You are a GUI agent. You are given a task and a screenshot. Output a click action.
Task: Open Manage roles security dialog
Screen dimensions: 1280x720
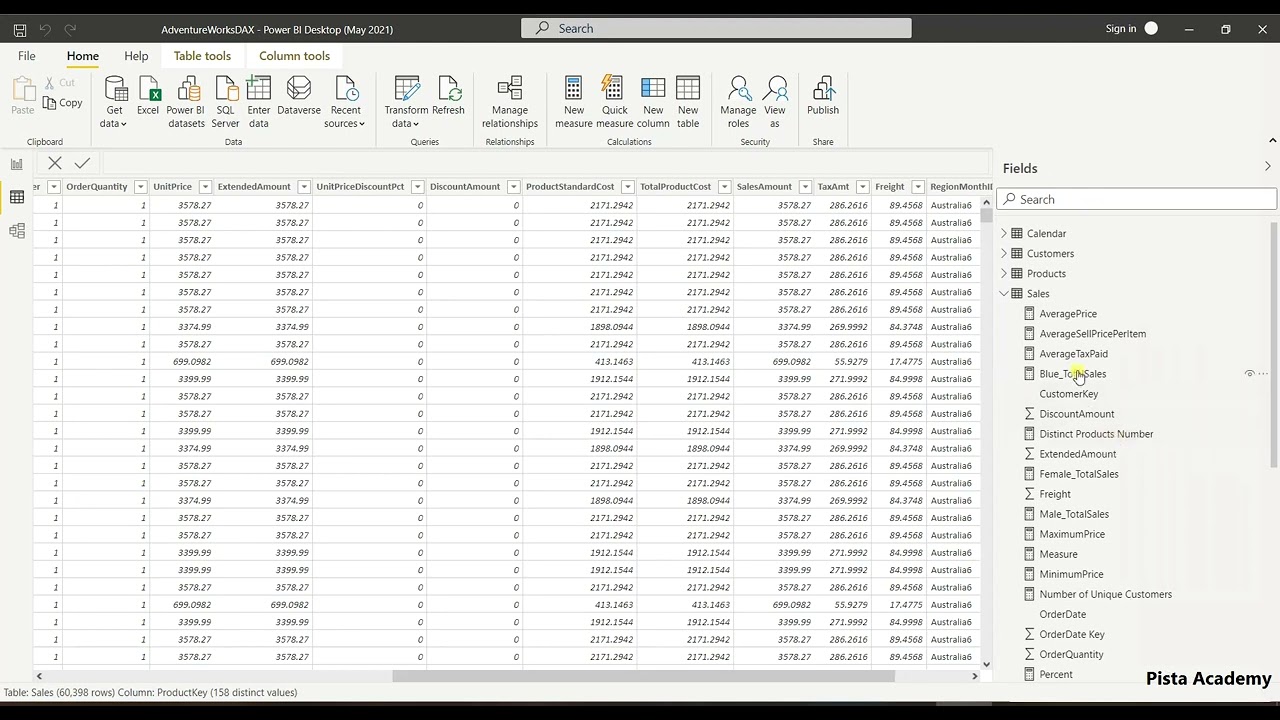[x=738, y=103]
